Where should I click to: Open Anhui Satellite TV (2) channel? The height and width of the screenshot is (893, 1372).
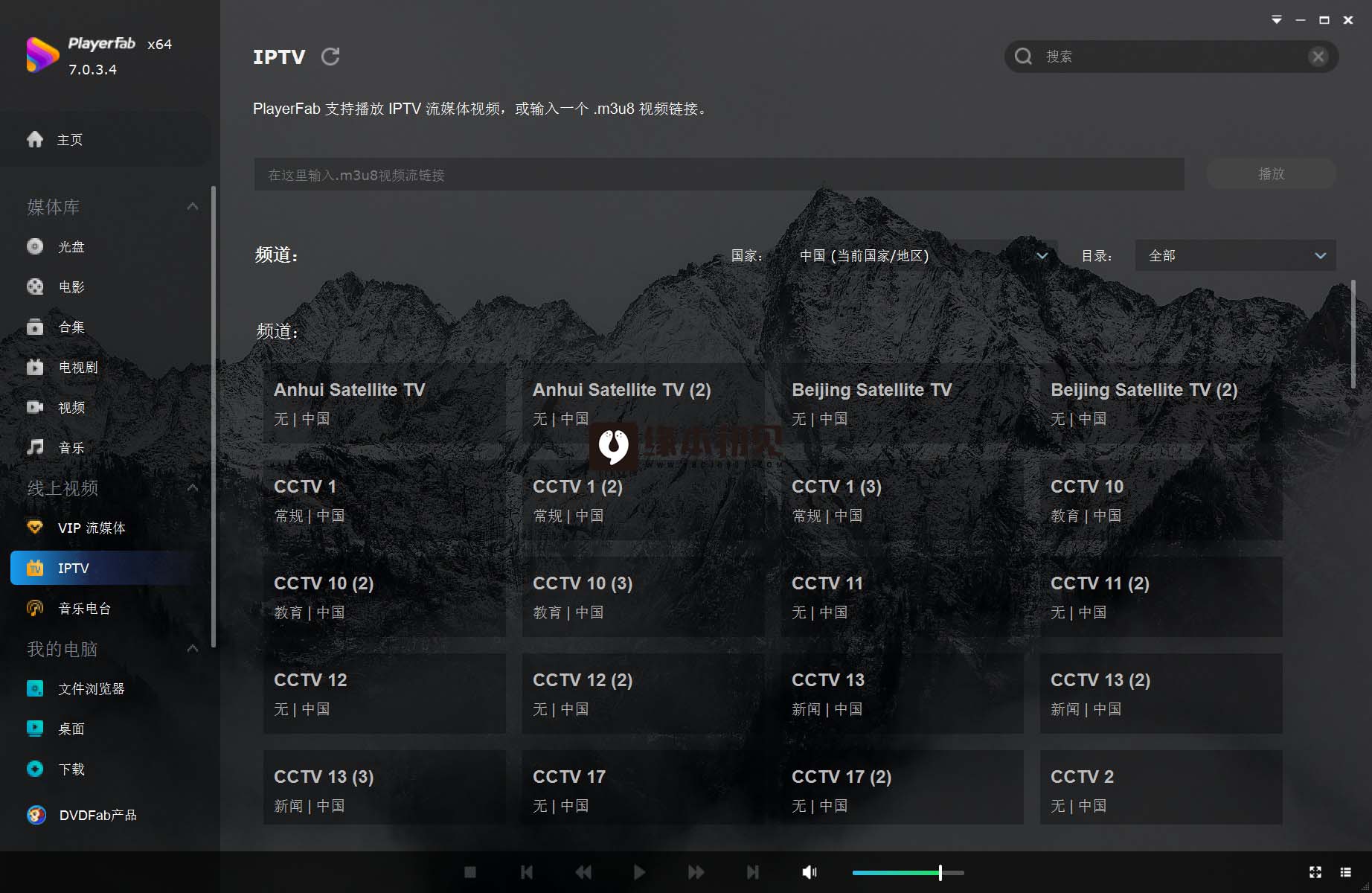click(644, 403)
